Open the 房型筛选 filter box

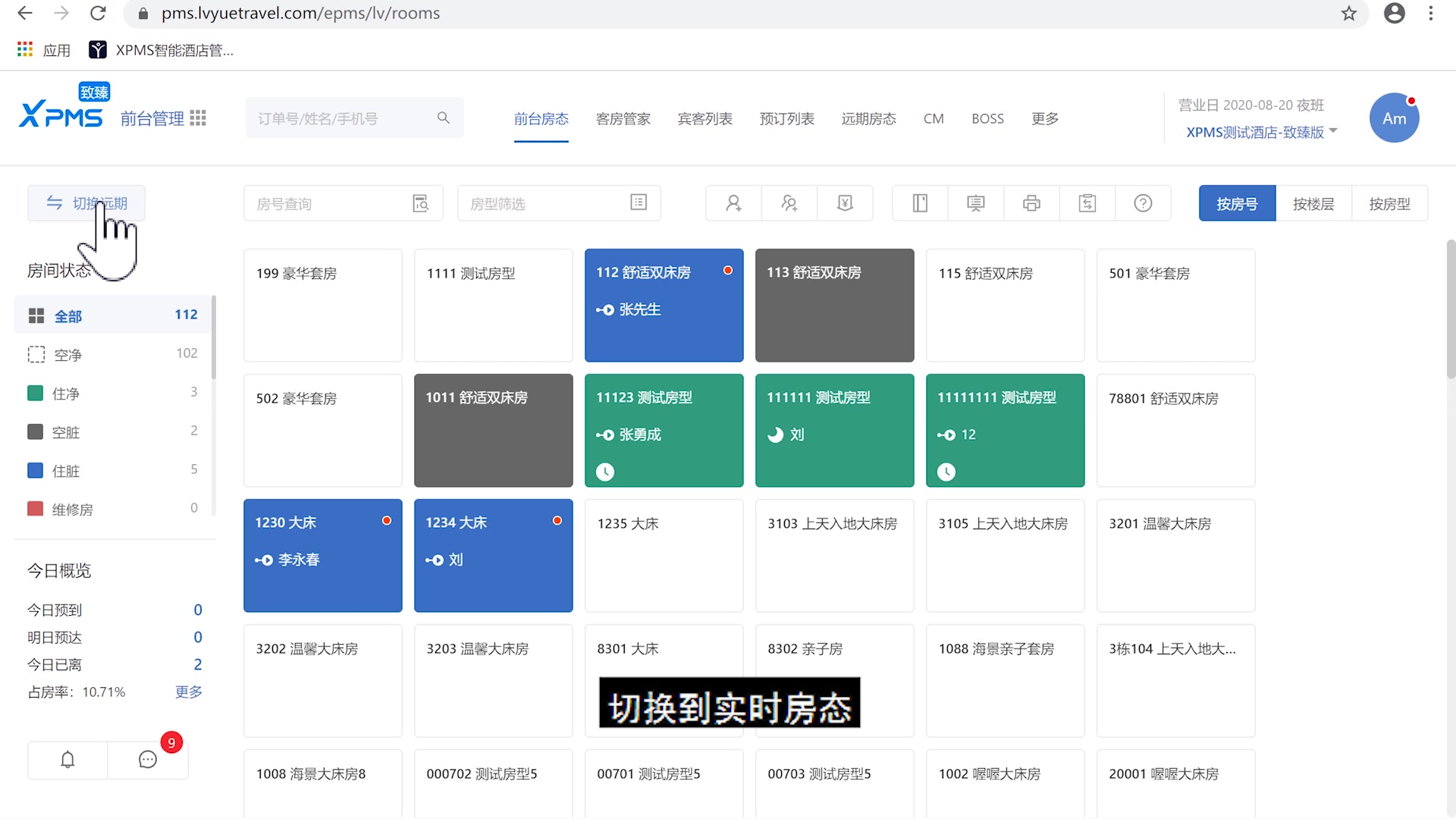click(559, 203)
